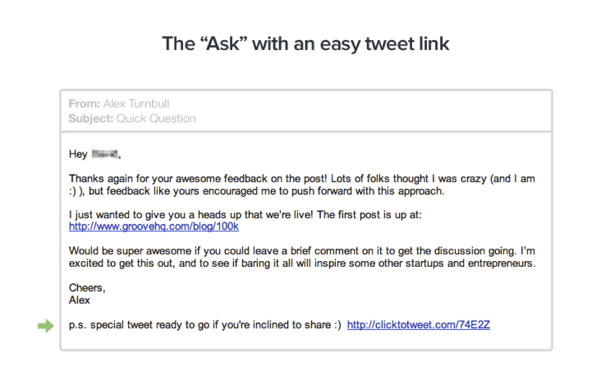Click the 'Cheers,' sign-off text
The height and width of the screenshot is (386, 610).
(87, 288)
